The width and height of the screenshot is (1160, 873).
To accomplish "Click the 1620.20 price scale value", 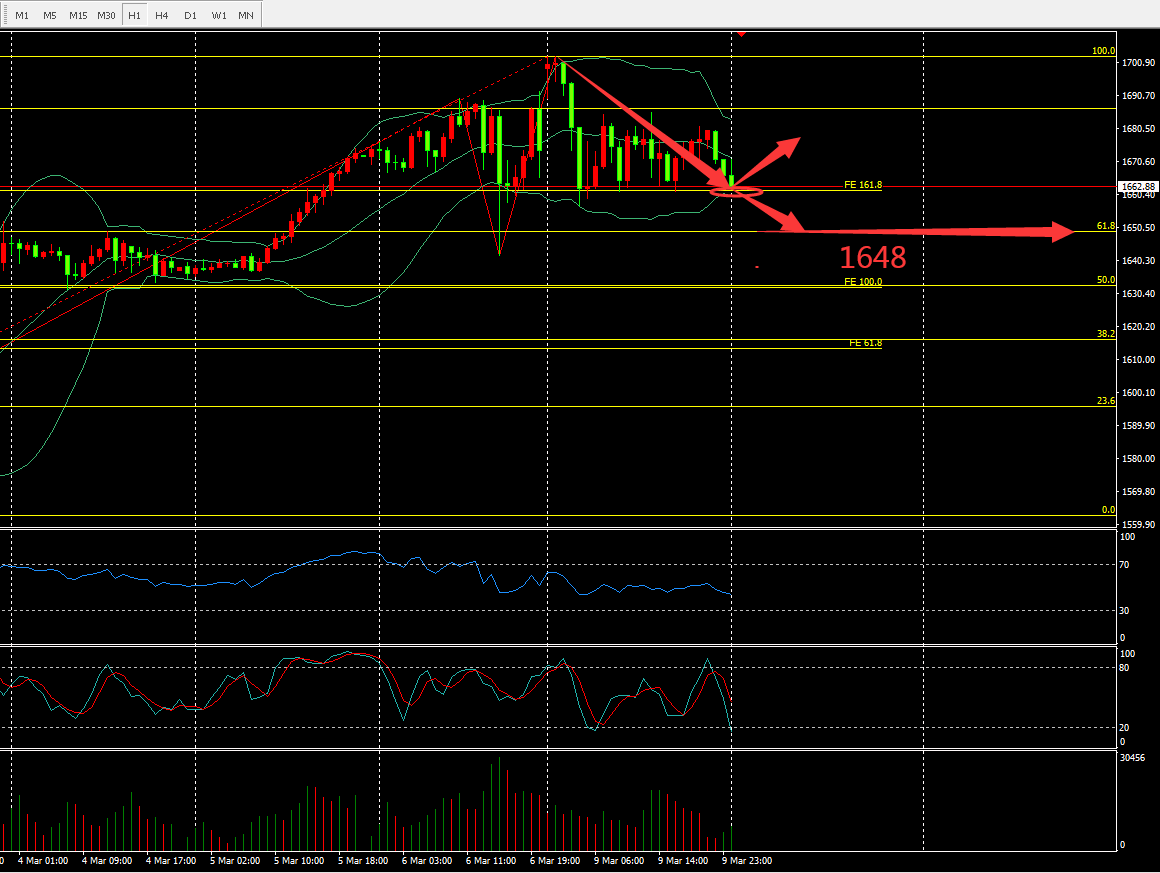I will 1139,326.
